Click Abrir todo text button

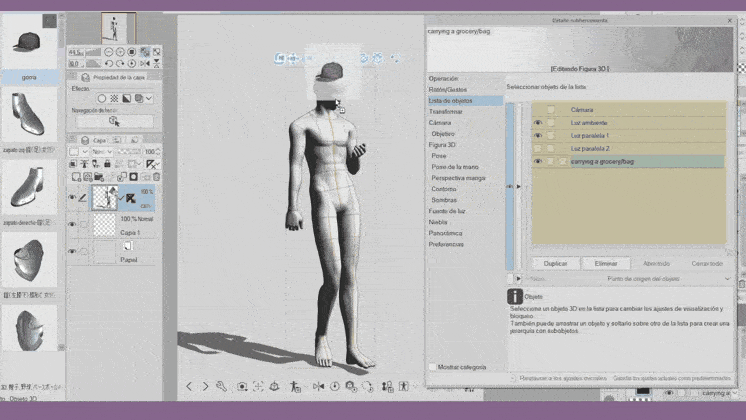(656, 264)
